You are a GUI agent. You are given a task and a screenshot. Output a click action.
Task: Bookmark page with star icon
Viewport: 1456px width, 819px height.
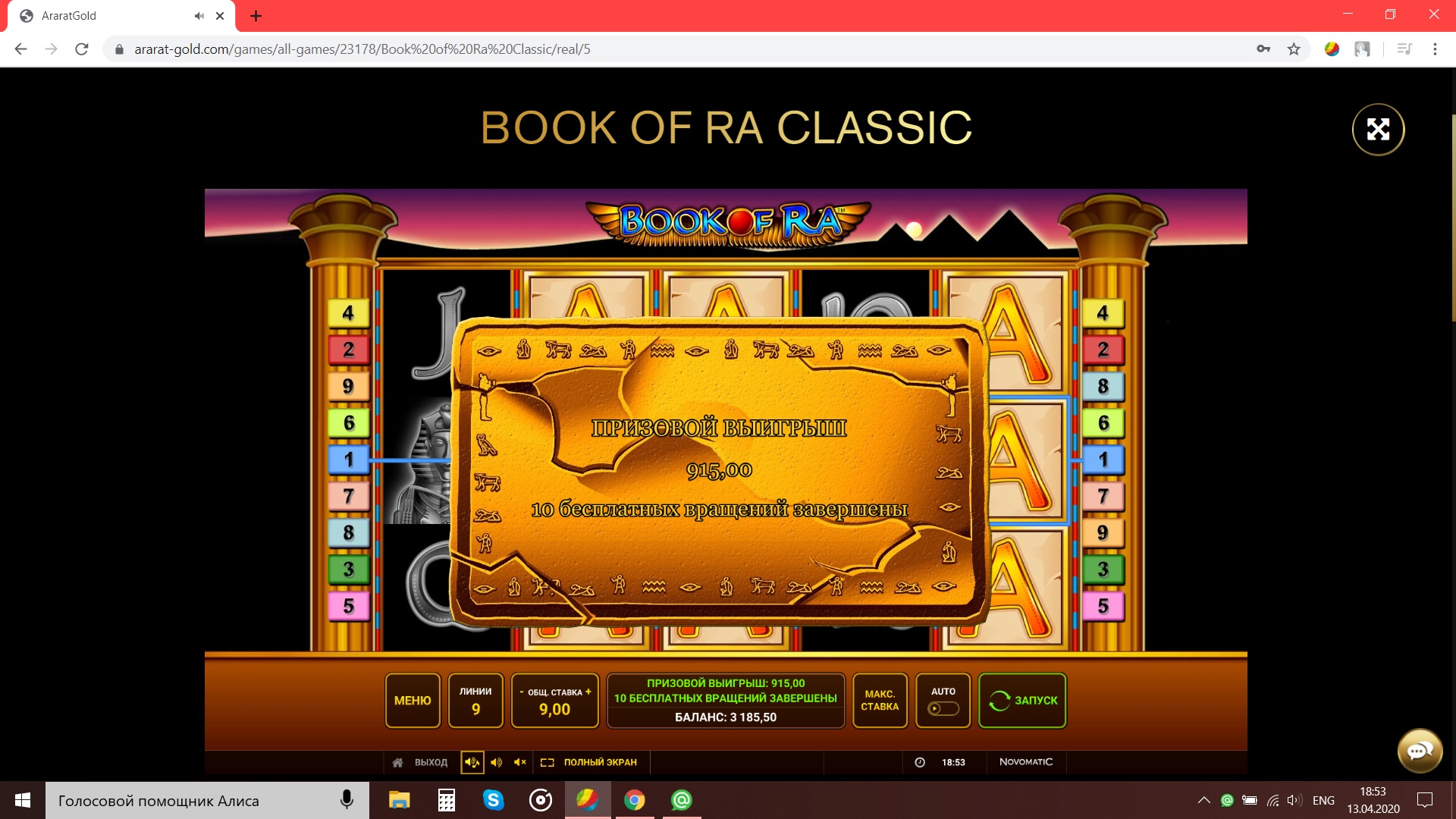1294,49
